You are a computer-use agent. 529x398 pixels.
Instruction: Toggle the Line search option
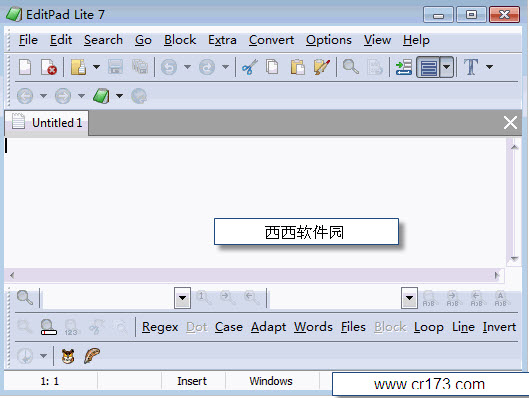click(x=464, y=327)
